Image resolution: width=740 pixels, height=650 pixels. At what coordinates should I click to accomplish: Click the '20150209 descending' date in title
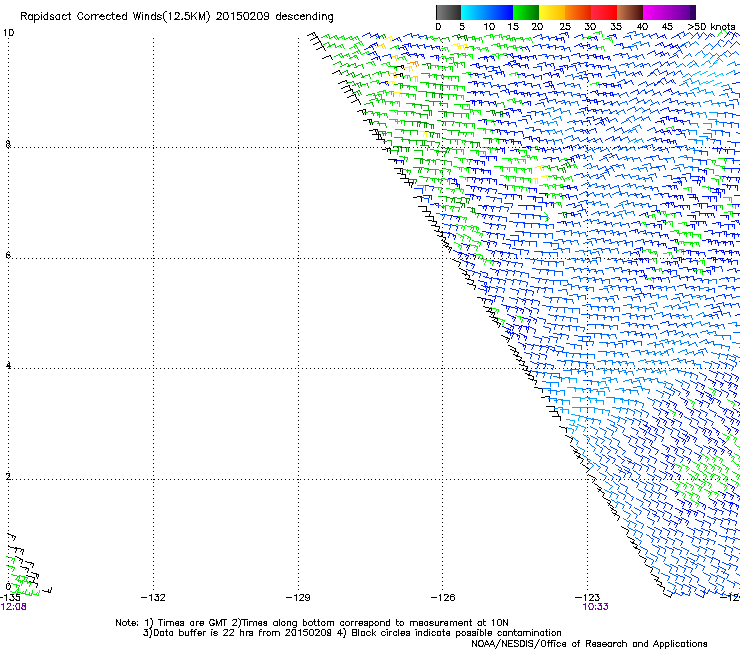click(x=275, y=17)
